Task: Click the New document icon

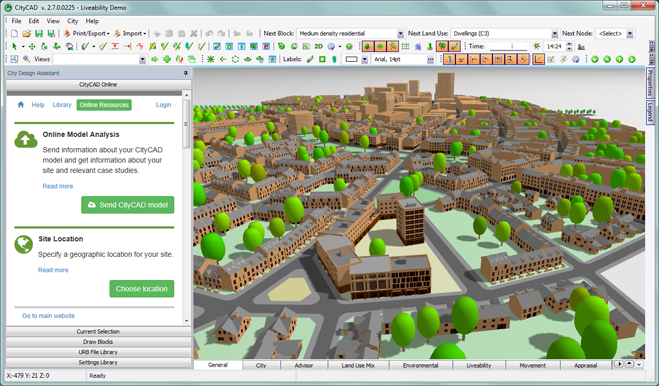Action: (x=14, y=34)
